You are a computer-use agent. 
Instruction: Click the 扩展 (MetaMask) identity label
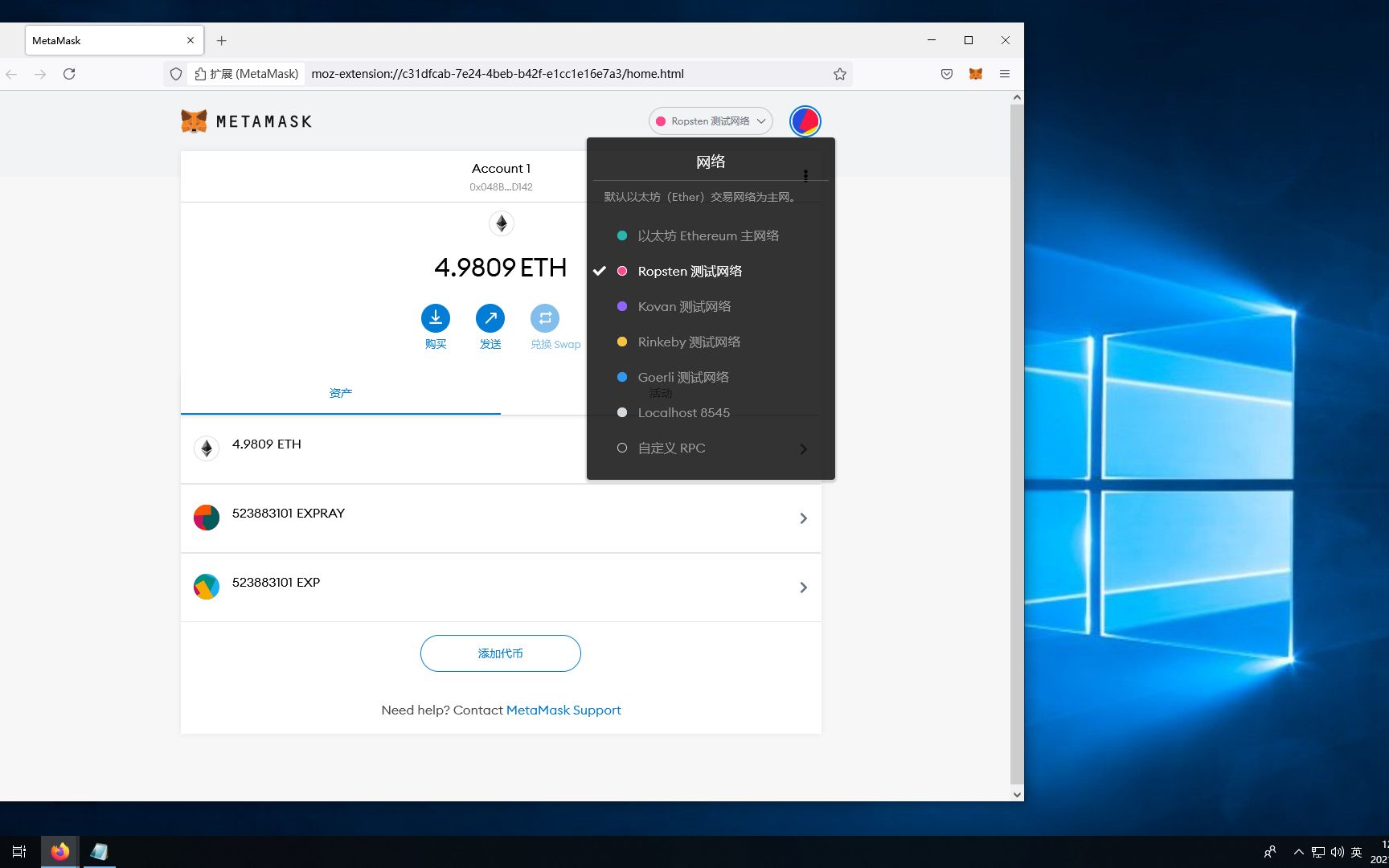(x=246, y=74)
